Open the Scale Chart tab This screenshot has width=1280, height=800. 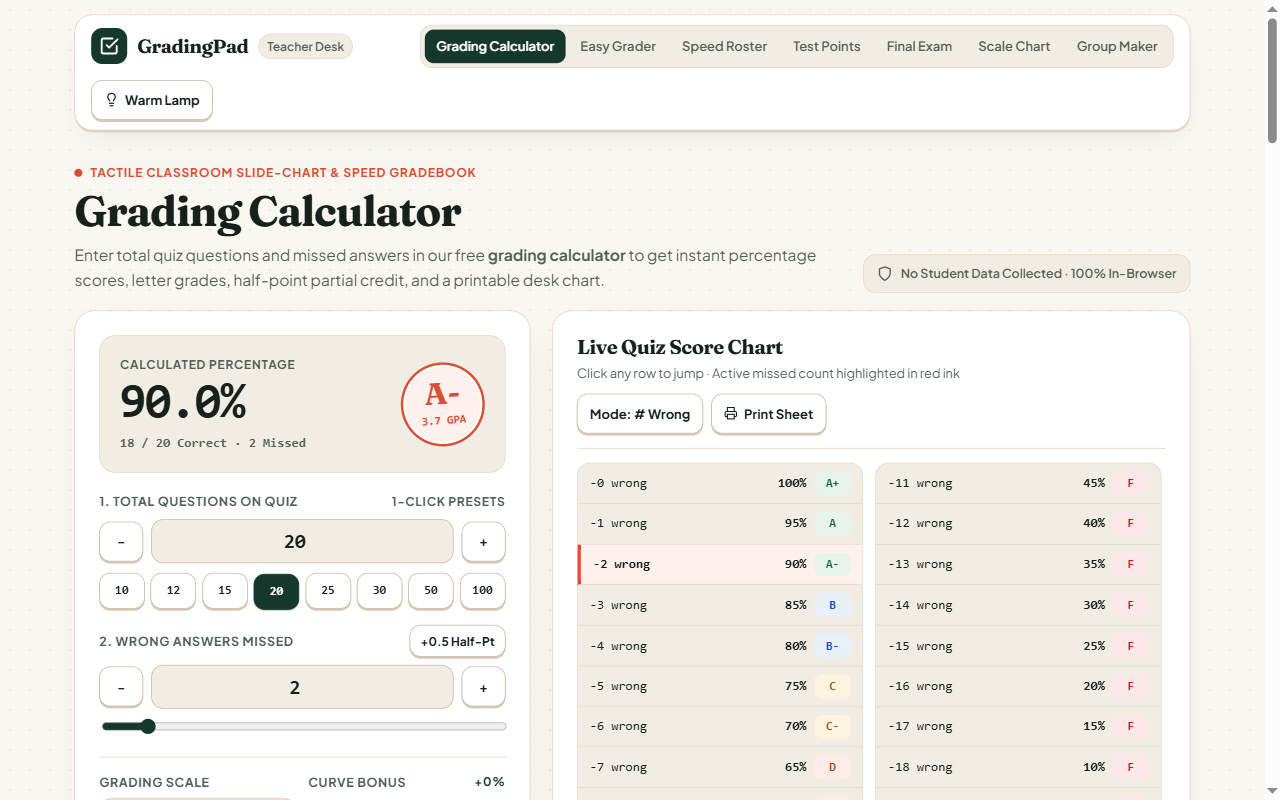tap(1014, 46)
